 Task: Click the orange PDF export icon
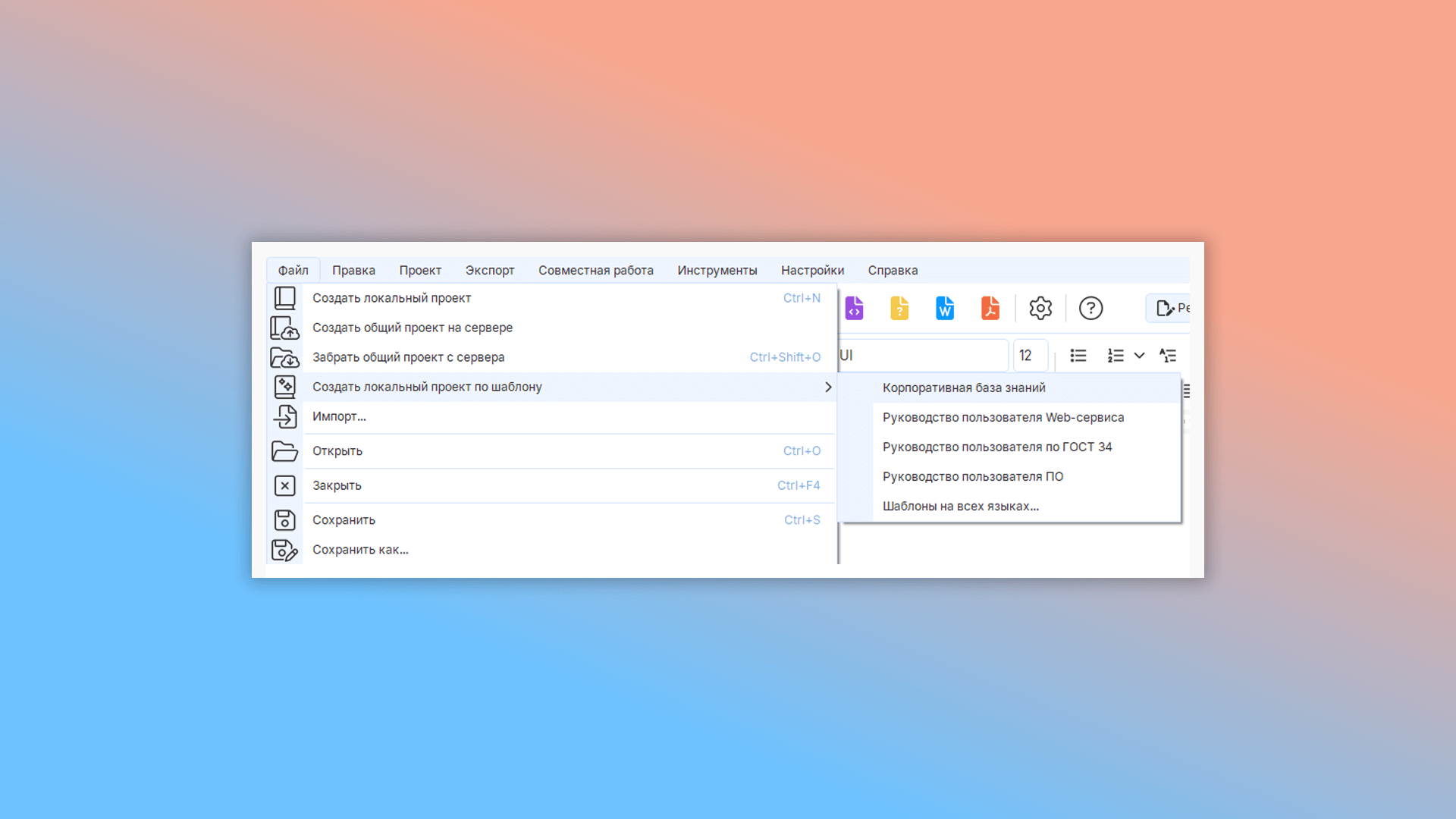click(x=990, y=308)
